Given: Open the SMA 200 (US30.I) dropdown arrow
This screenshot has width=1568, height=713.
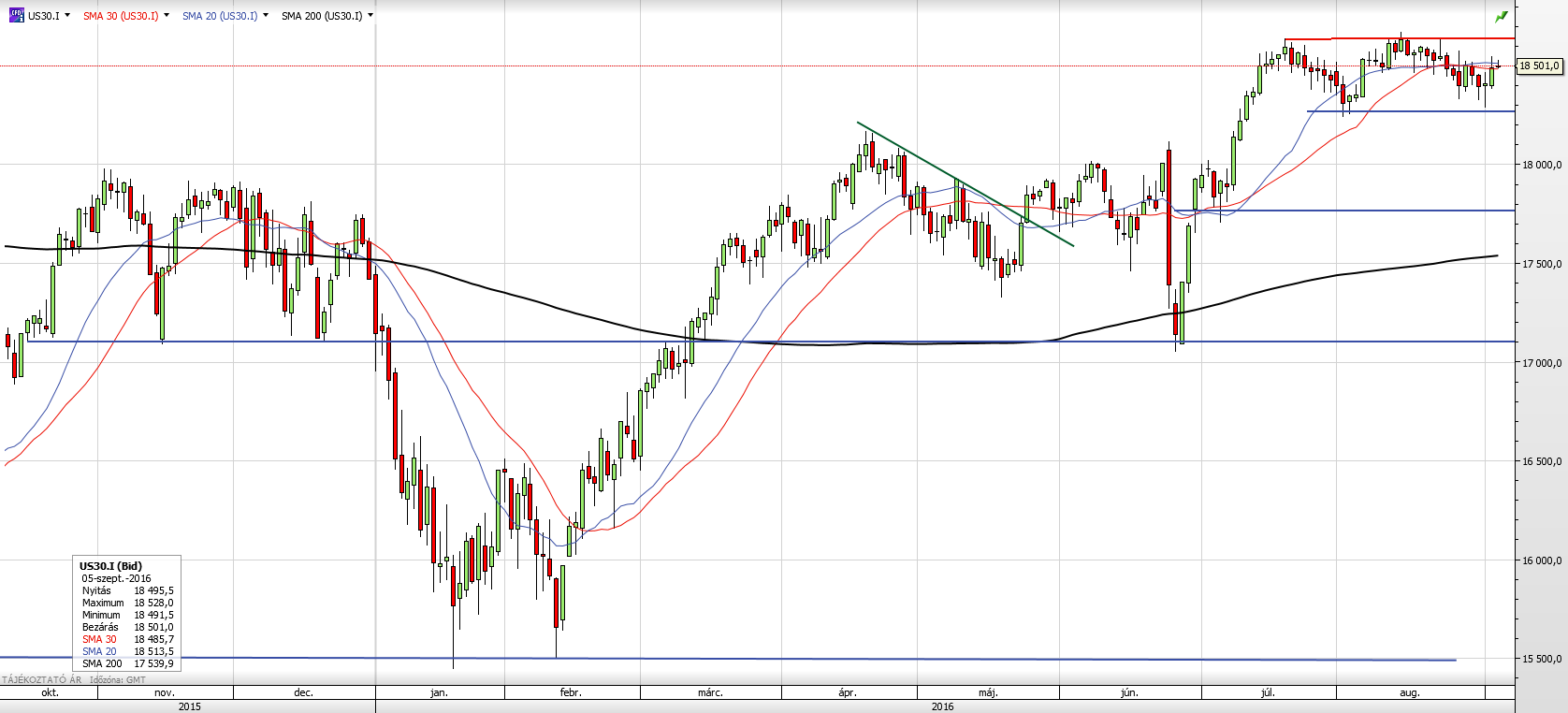Looking at the screenshot, I should point(370,15).
